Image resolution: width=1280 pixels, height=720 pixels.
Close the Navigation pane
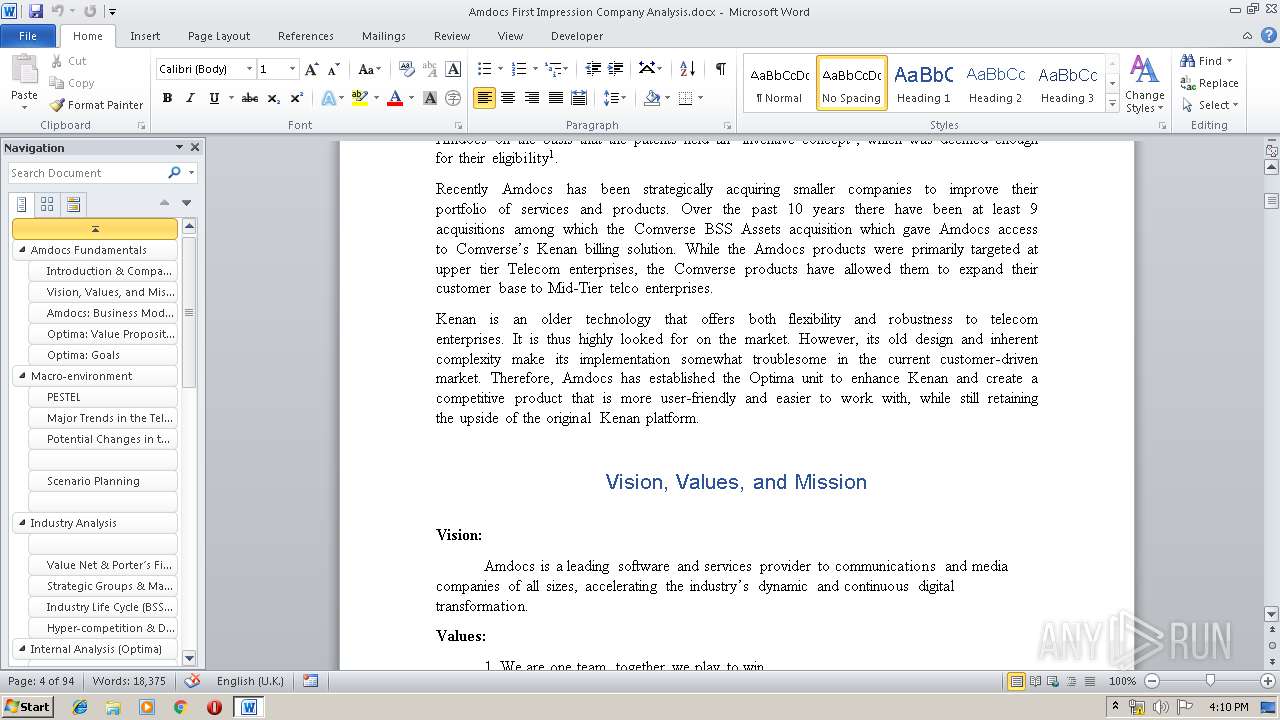pos(195,147)
